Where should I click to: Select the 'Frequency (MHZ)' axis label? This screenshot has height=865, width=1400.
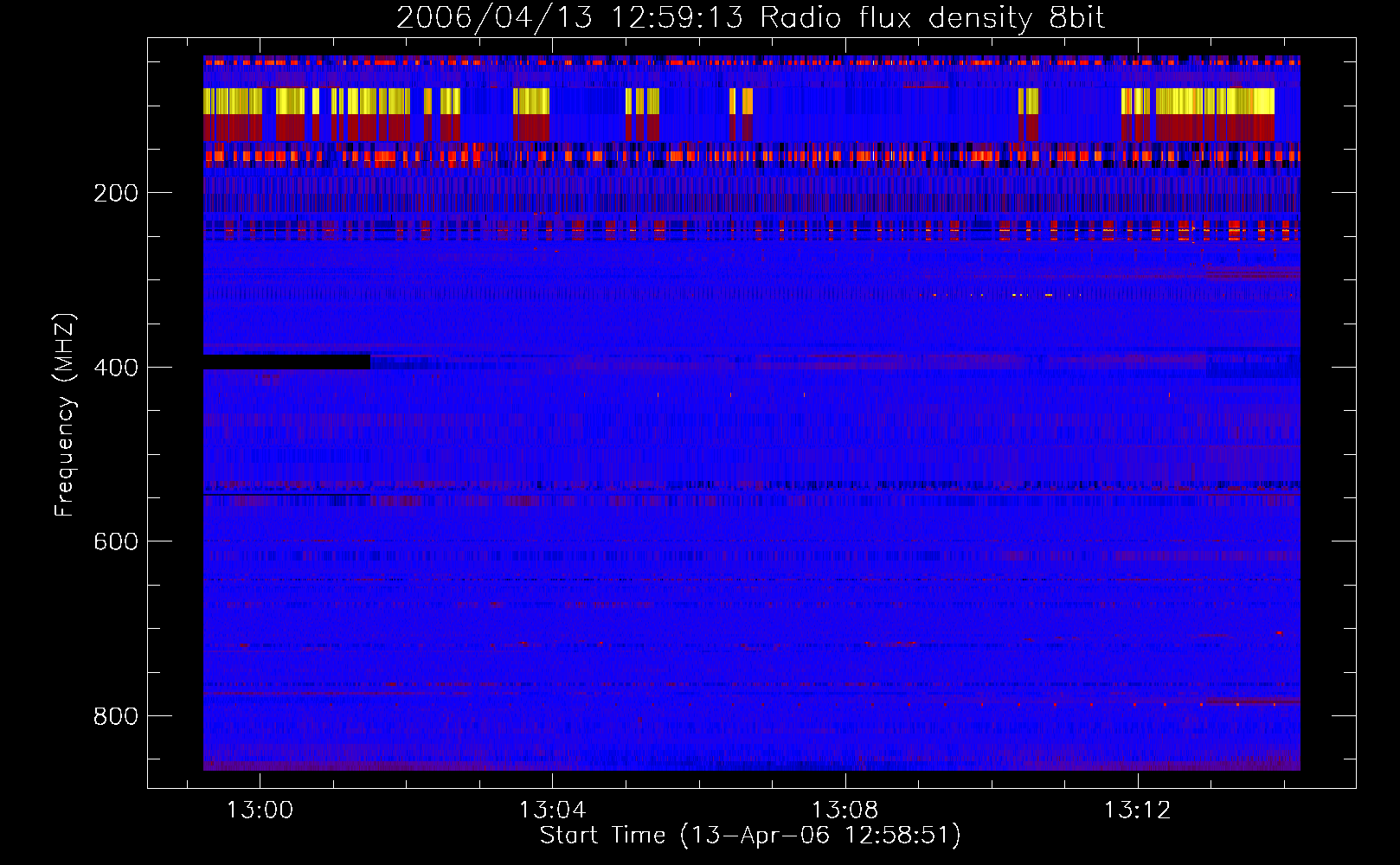(x=65, y=414)
